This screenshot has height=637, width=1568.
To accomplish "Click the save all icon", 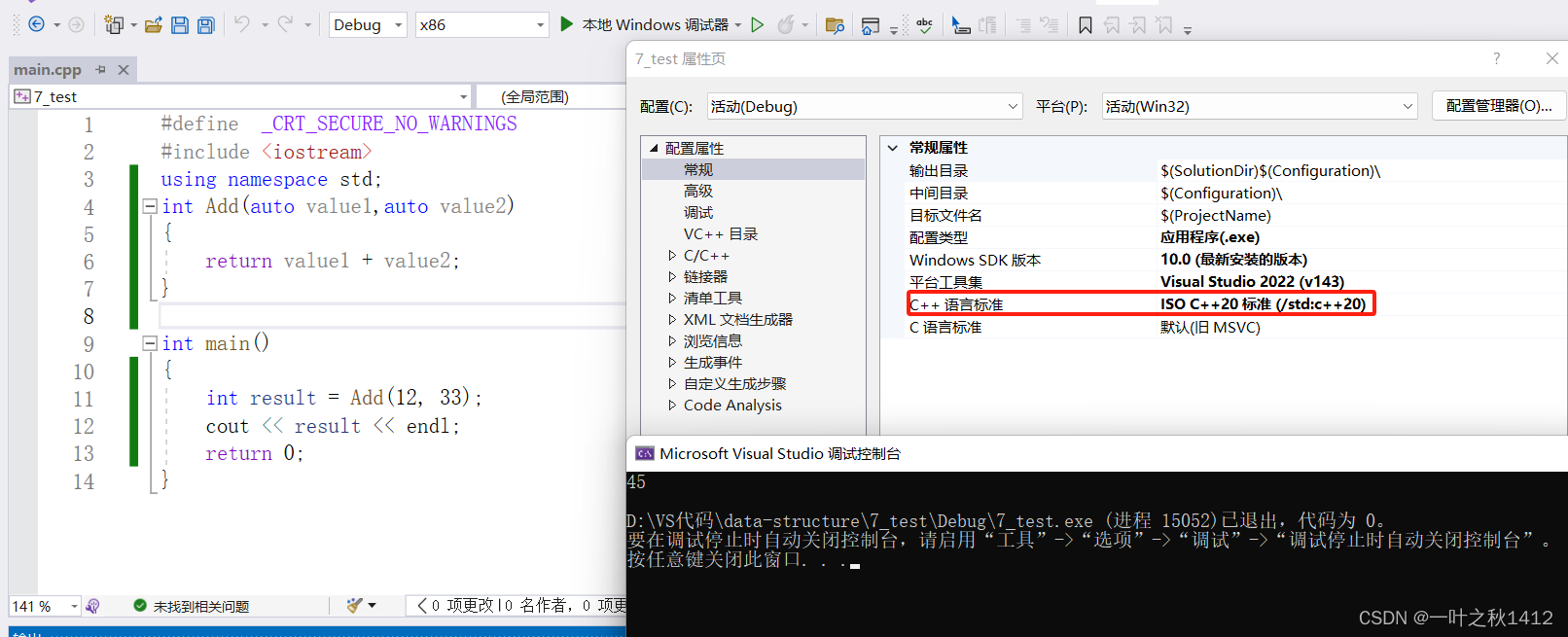I will [x=205, y=24].
